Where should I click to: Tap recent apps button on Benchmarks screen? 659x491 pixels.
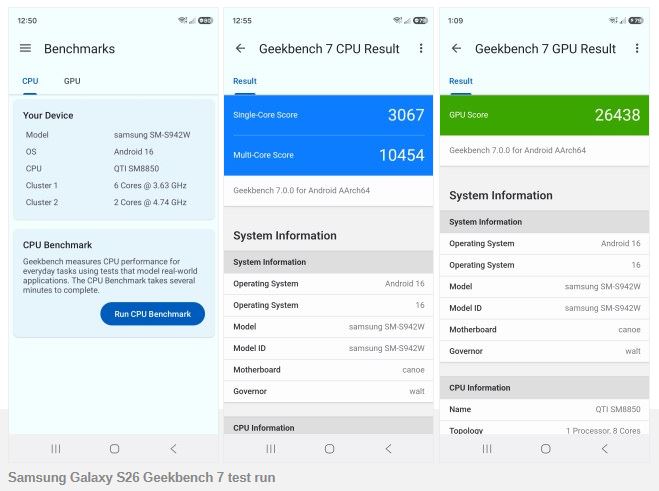click(56, 449)
